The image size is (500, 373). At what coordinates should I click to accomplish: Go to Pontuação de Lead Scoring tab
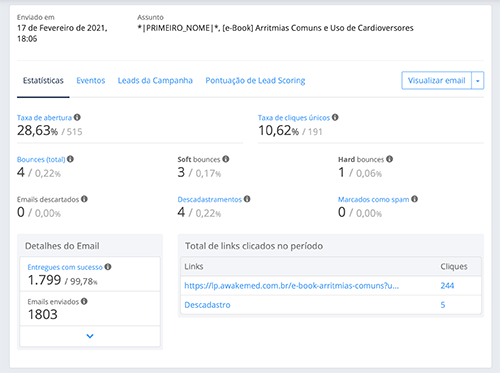255,81
